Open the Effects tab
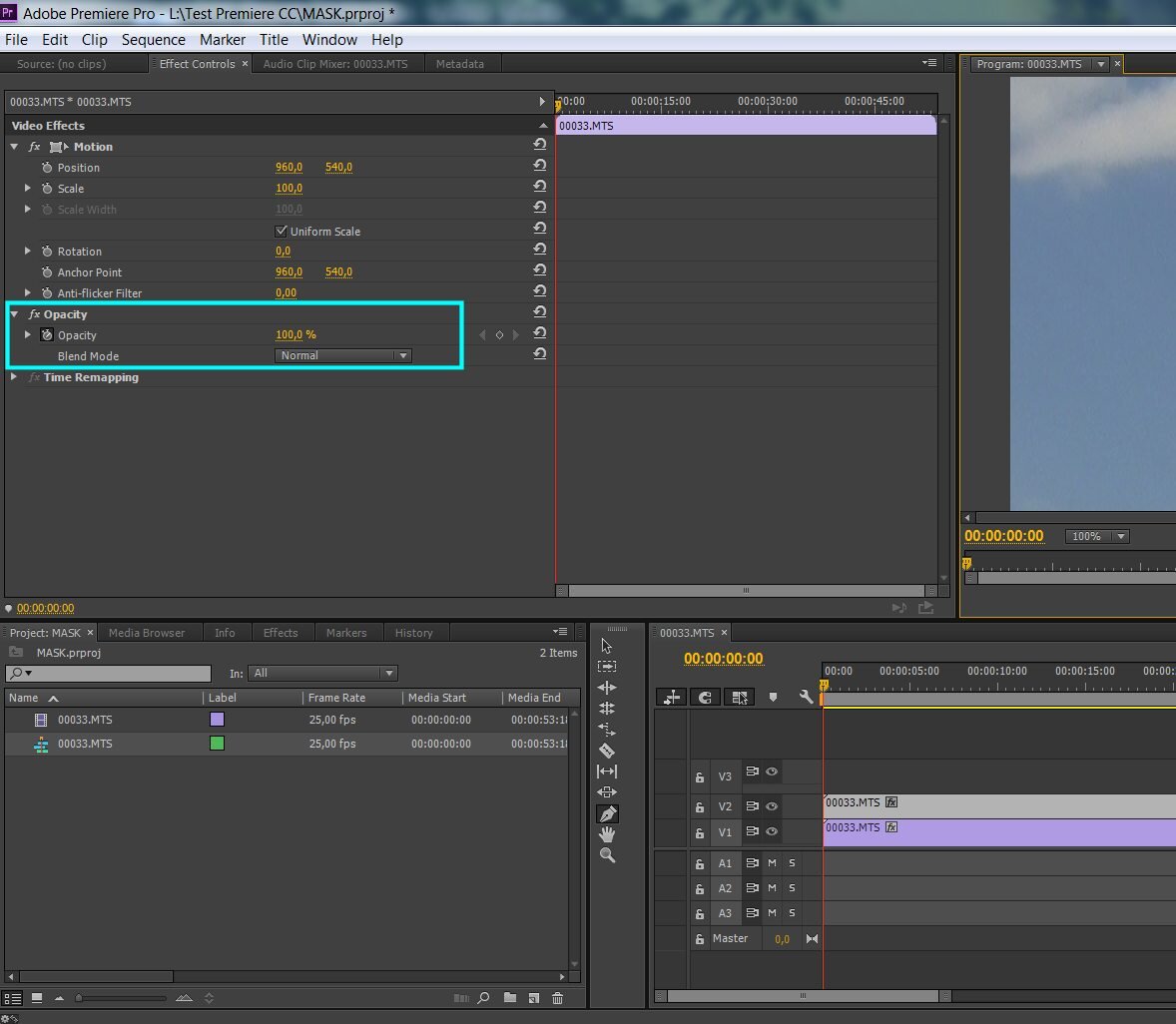Viewport: 1176px width, 1024px height. (x=281, y=633)
